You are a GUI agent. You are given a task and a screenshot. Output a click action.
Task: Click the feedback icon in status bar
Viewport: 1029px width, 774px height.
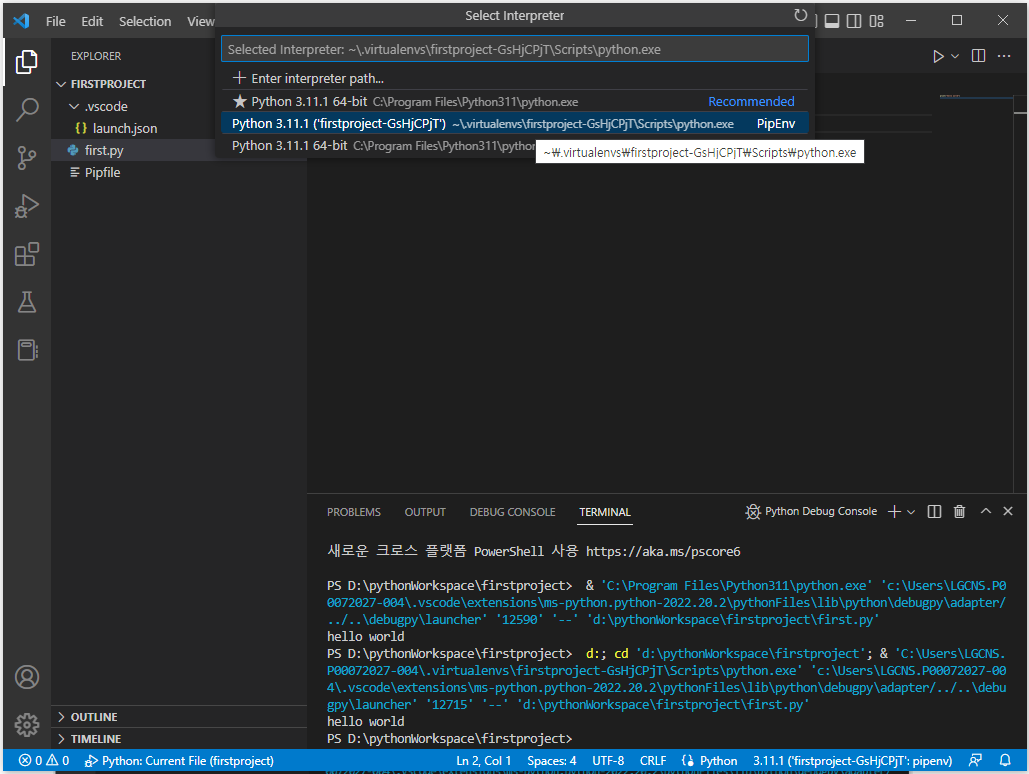(975, 760)
